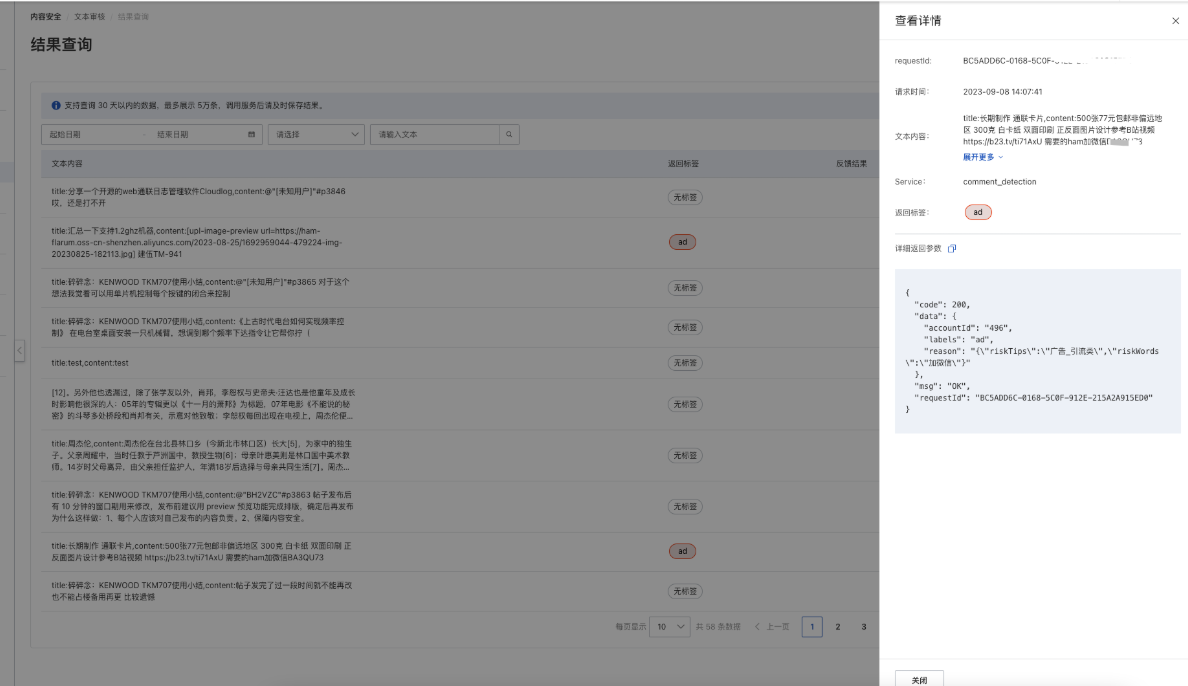1188x686 pixels.
Task: Click the ad tag in detail panel
Action: (x=977, y=212)
